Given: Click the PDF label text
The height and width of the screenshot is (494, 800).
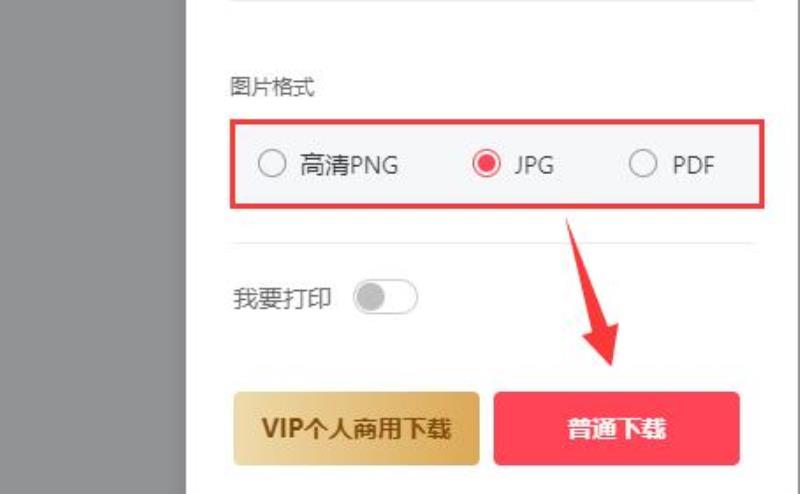Looking at the screenshot, I should 693,165.
